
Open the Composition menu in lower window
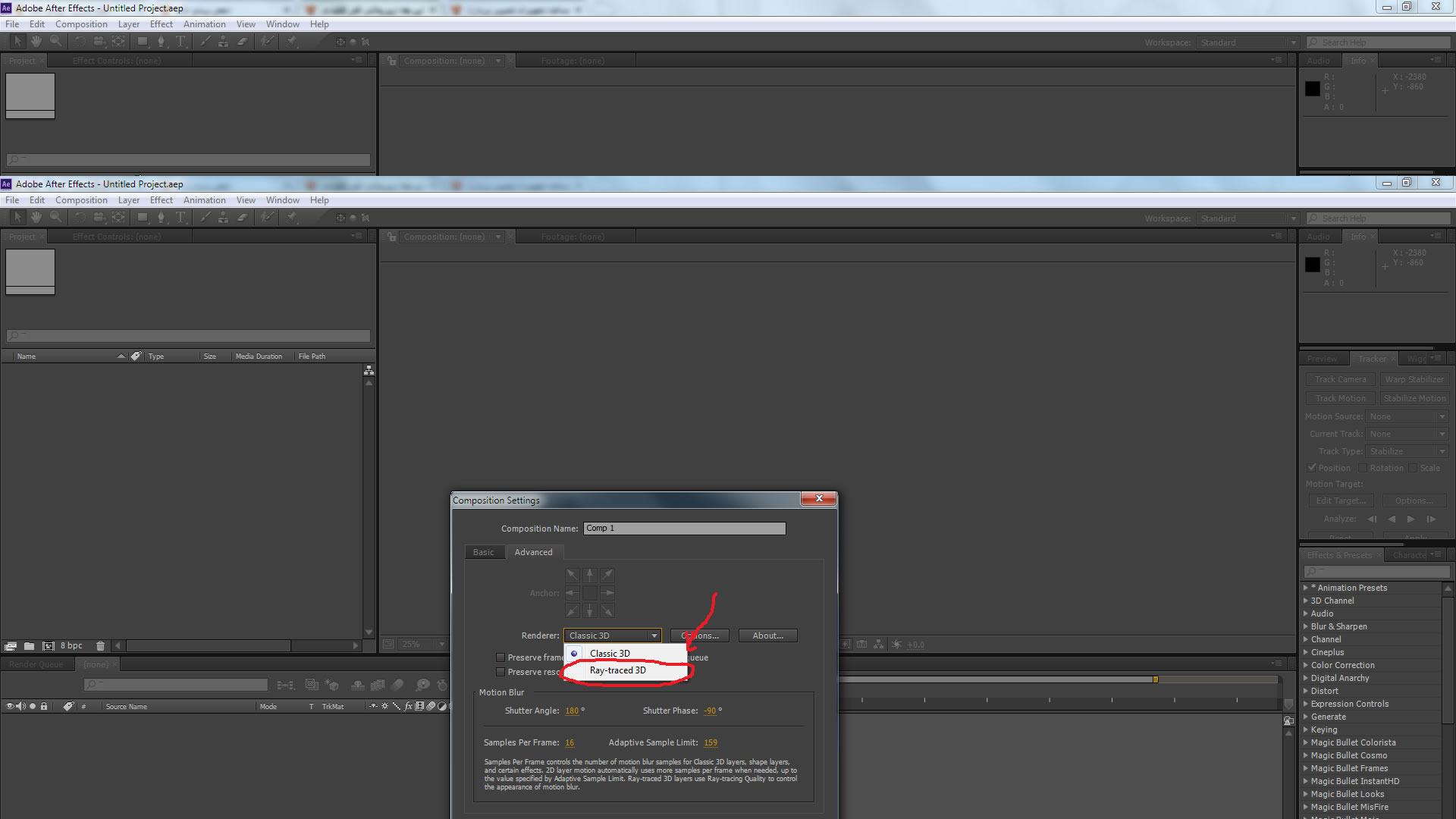click(x=81, y=200)
